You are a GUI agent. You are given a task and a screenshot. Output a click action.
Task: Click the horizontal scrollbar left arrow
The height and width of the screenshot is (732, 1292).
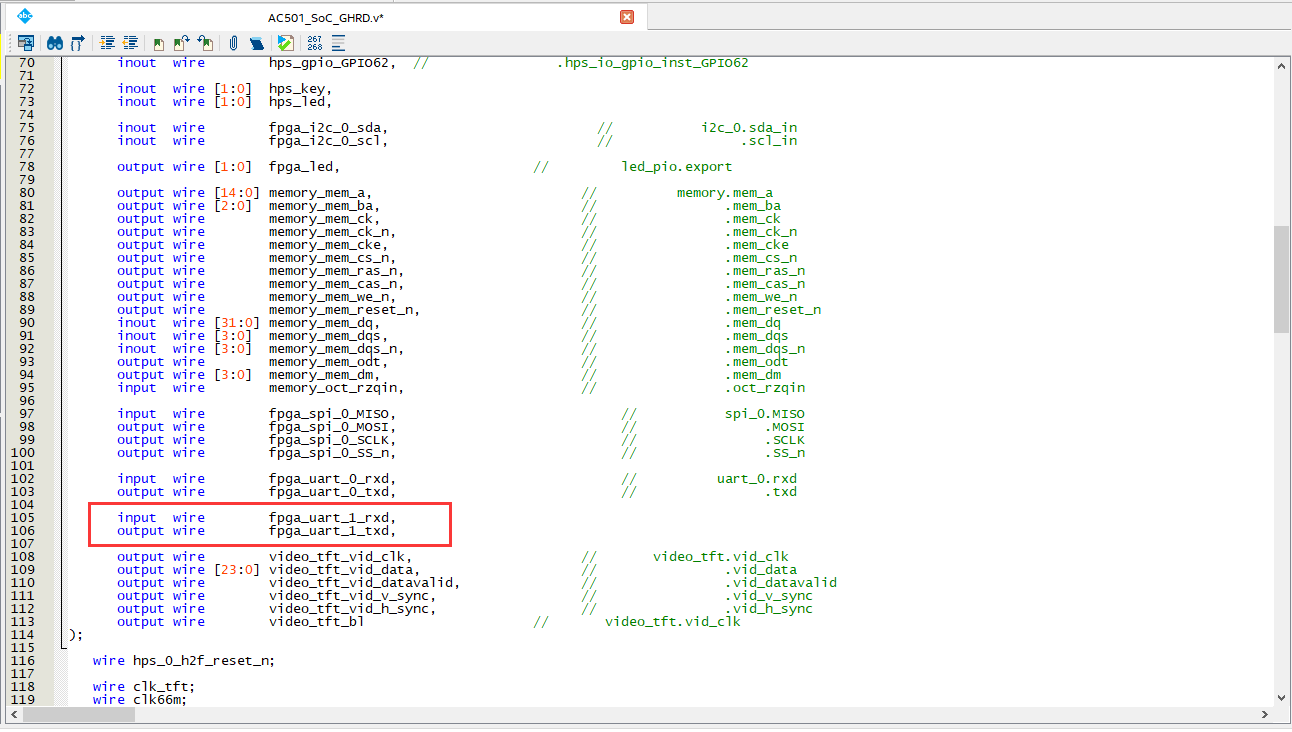(x=15, y=714)
